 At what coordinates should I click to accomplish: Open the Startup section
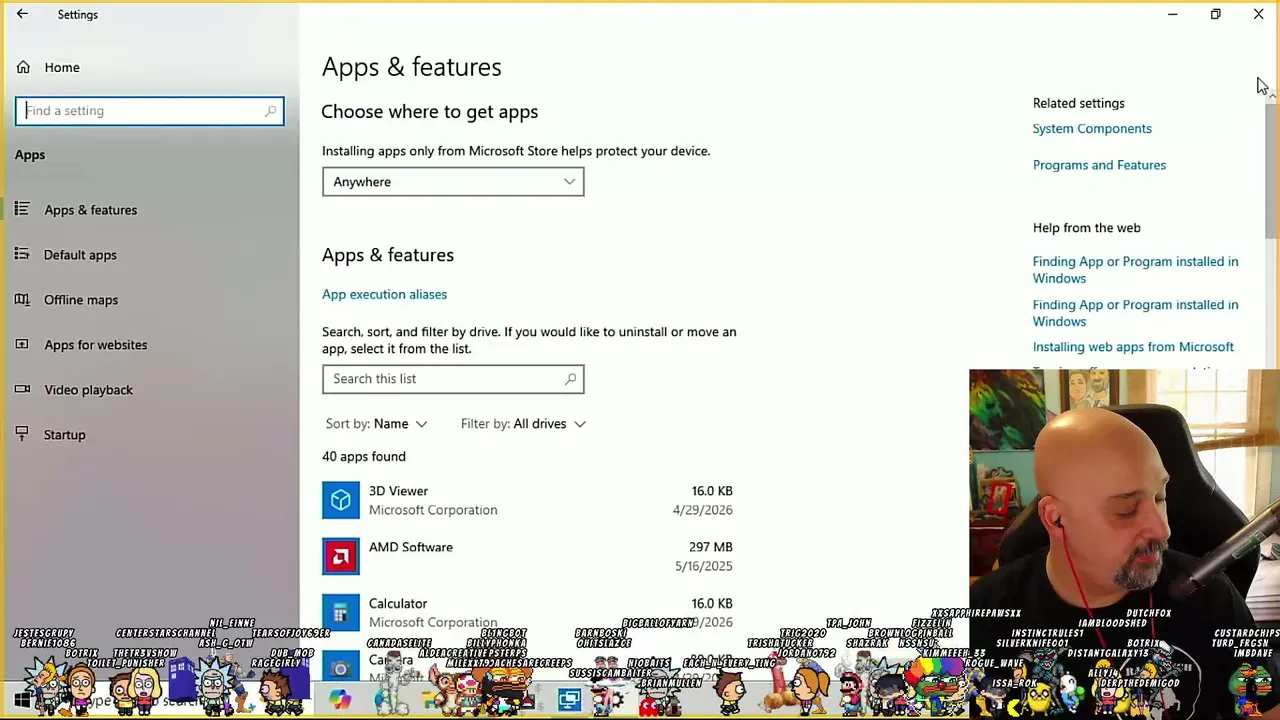pos(64,435)
